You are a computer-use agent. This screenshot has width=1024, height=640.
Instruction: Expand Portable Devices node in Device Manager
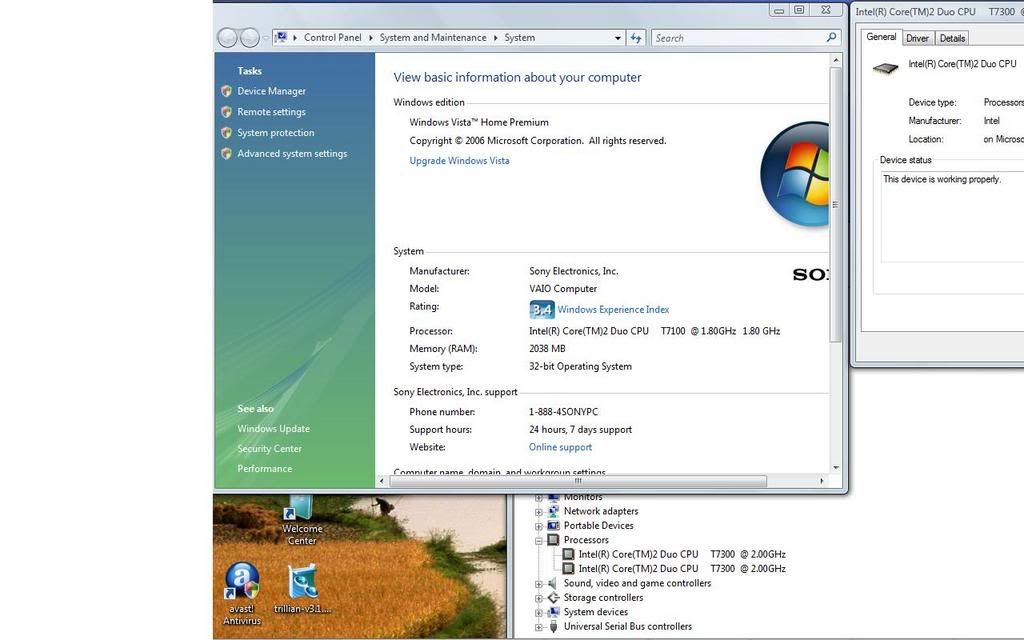click(x=539, y=526)
